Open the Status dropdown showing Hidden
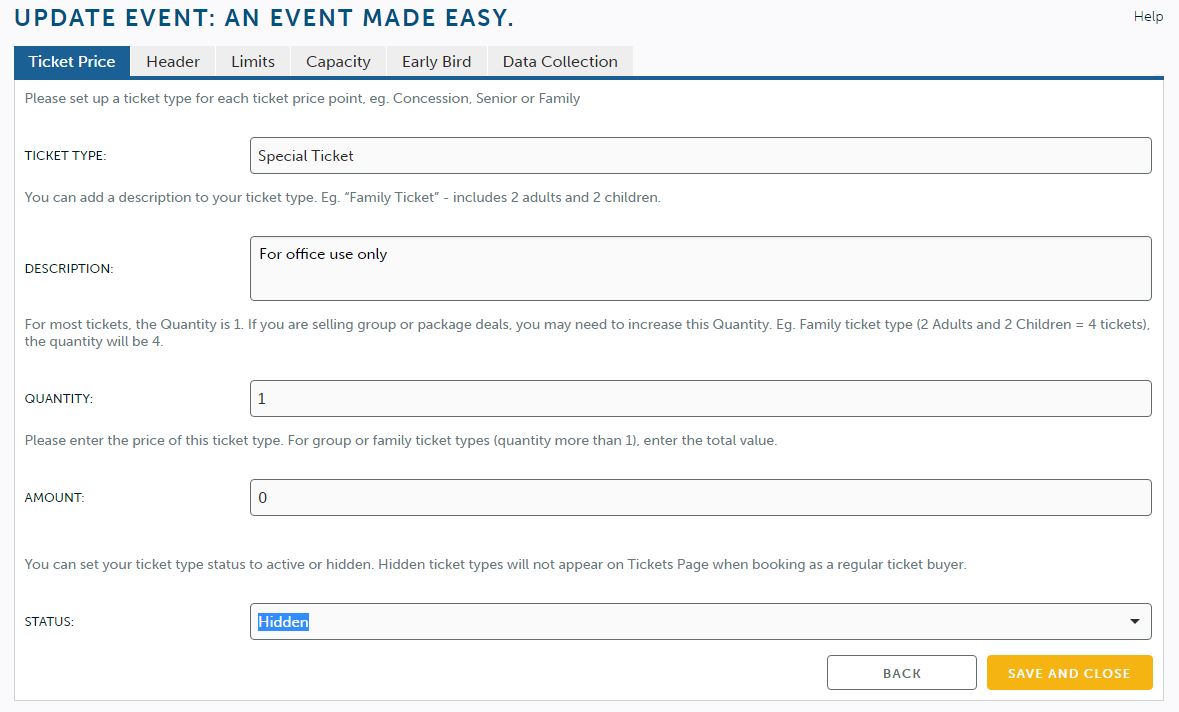1179x712 pixels. [701, 622]
